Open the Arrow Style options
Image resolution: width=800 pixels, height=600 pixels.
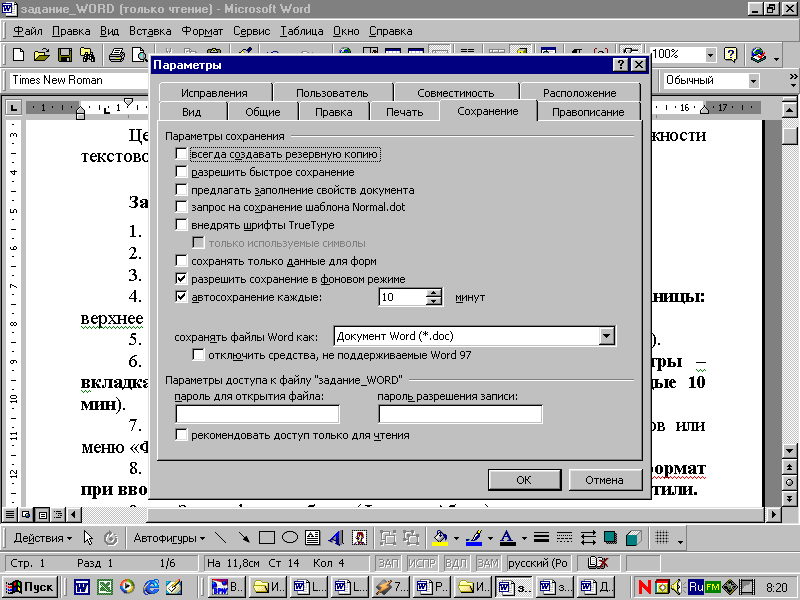588,537
